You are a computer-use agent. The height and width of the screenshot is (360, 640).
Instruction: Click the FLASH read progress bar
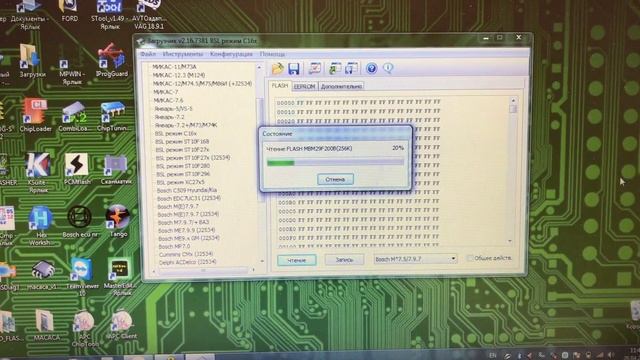tap(335, 162)
